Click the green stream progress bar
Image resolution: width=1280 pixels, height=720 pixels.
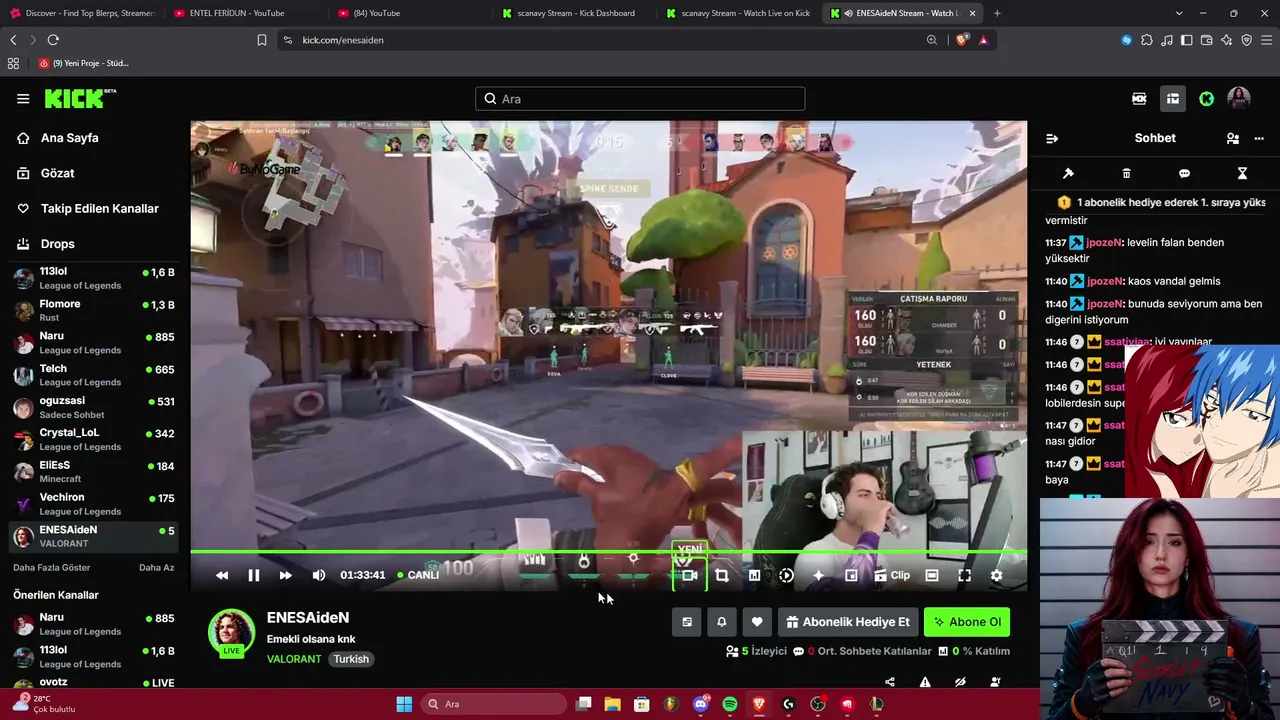click(609, 551)
